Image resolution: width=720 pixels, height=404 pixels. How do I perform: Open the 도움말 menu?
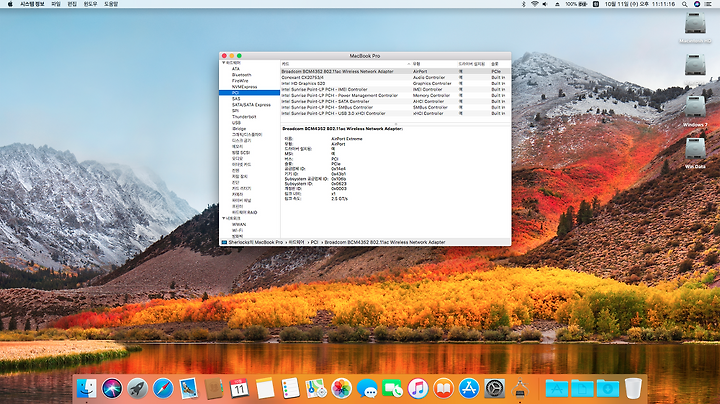tap(111, 4)
